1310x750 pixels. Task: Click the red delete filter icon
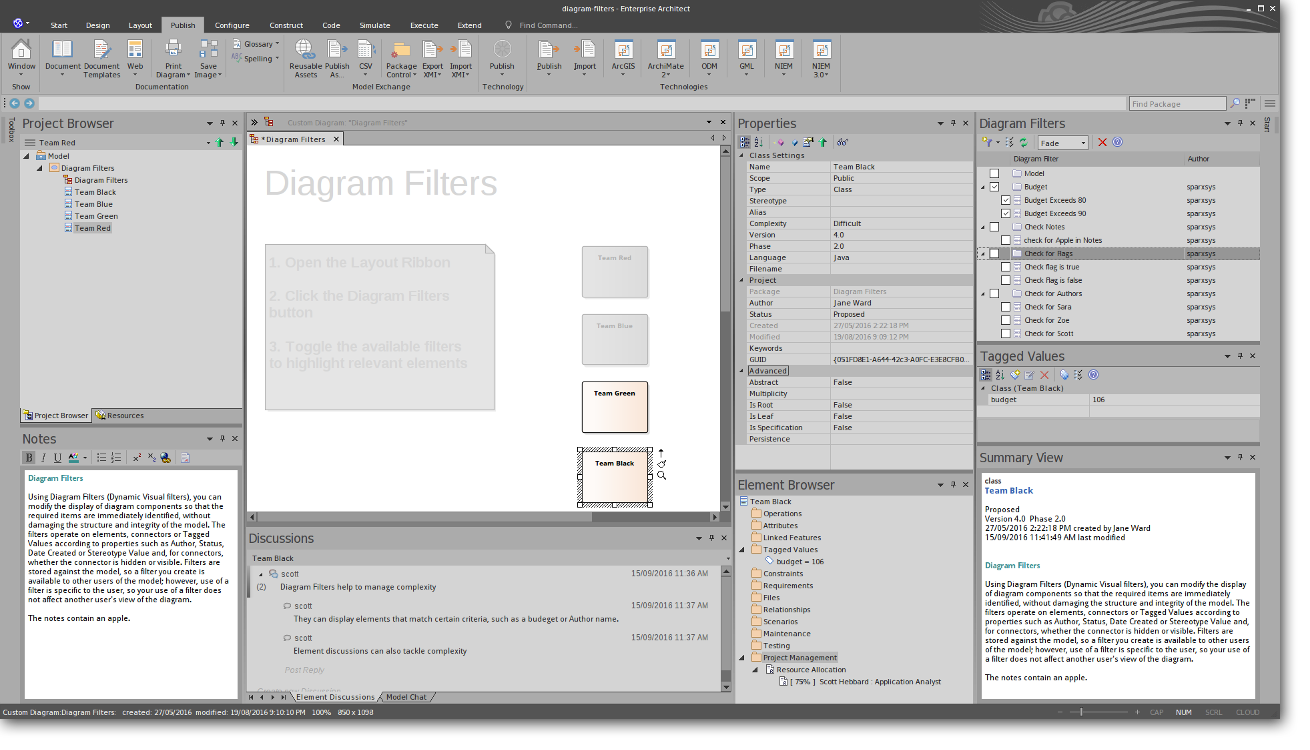(x=1103, y=143)
